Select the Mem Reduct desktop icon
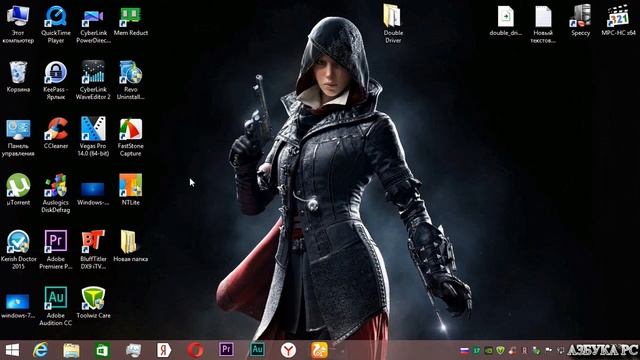Screen dimensions: 640x360 131,20
